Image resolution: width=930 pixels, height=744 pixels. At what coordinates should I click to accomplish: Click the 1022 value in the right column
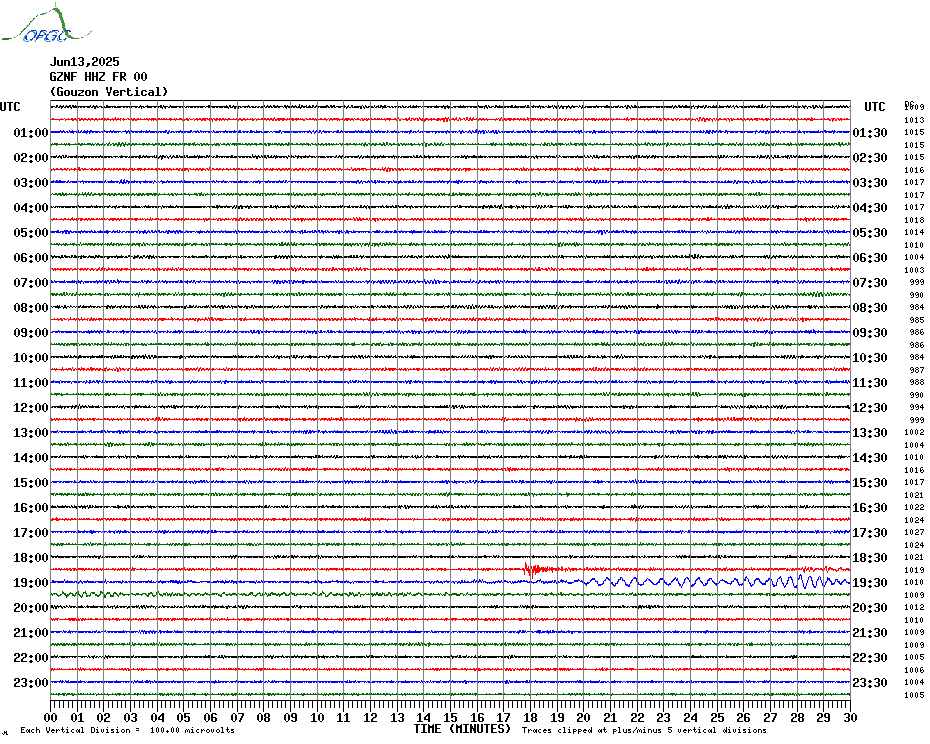point(914,507)
